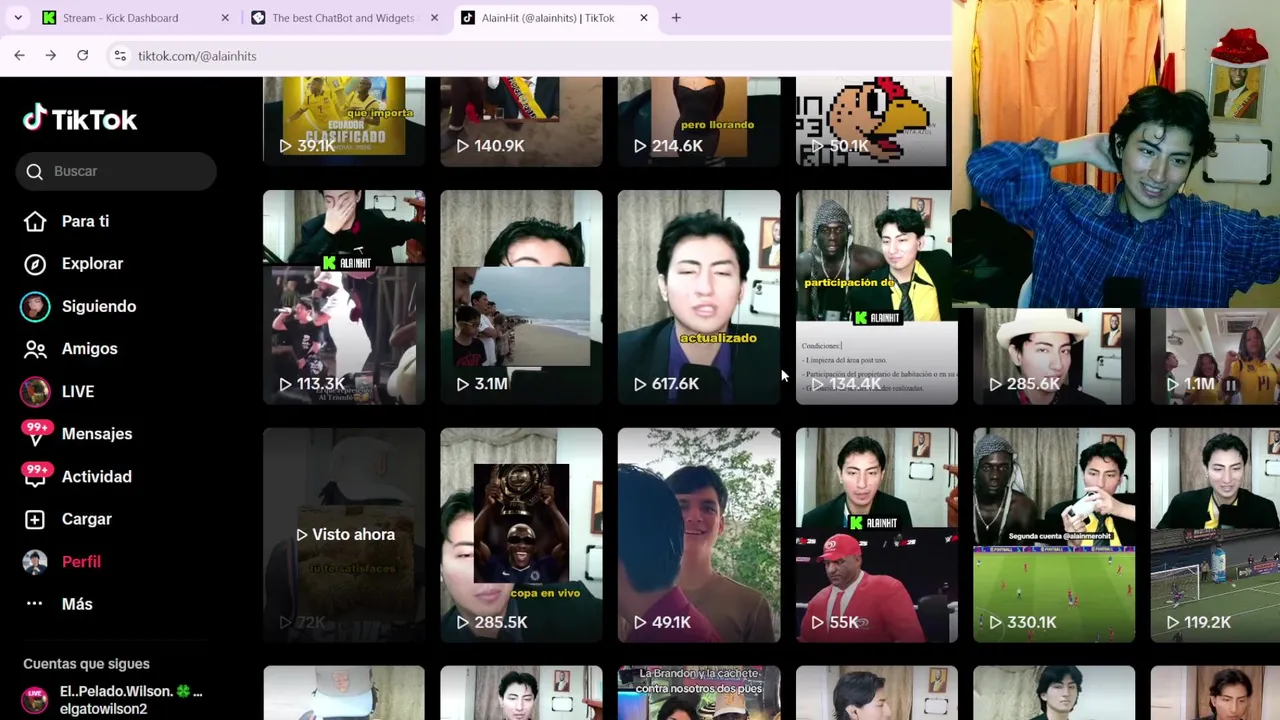The height and width of the screenshot is (720, 1280).
Task: Click the Mensajes icon with 99+ badge
Action: [x=35, y=433]
